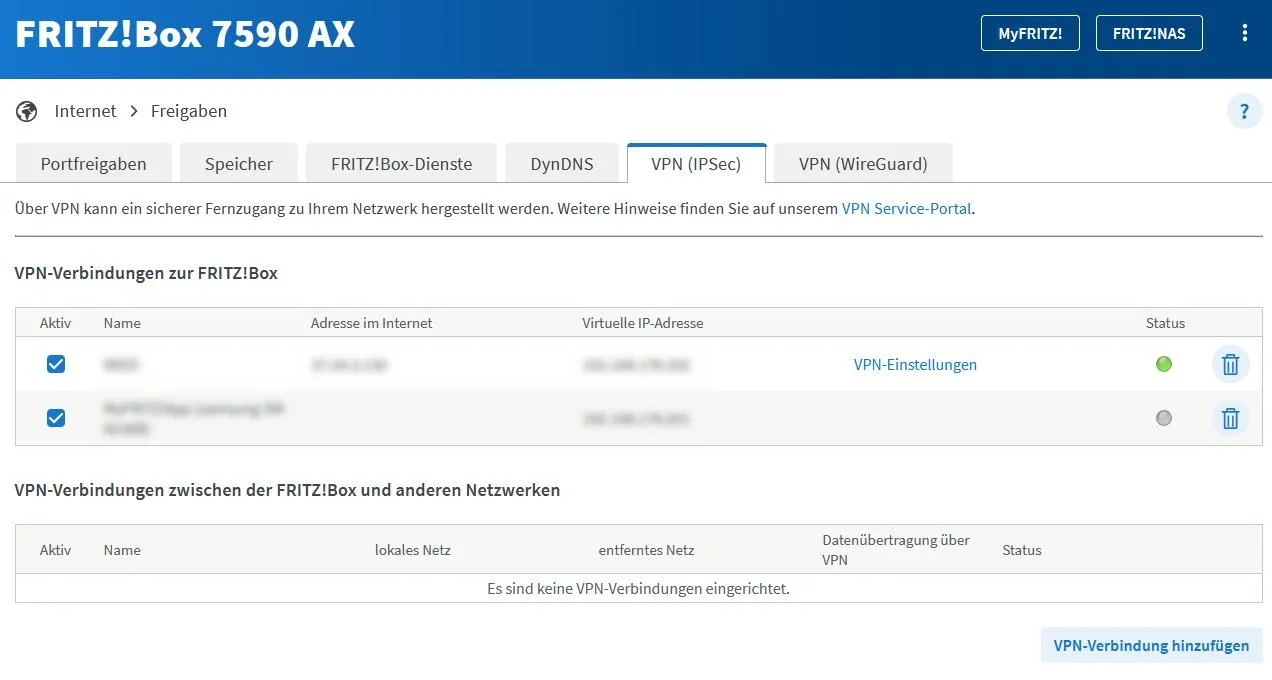Uncheck Aktiv for the gray-status VPN row
The width and height of the screenshot is (1272, 680).
56,418
